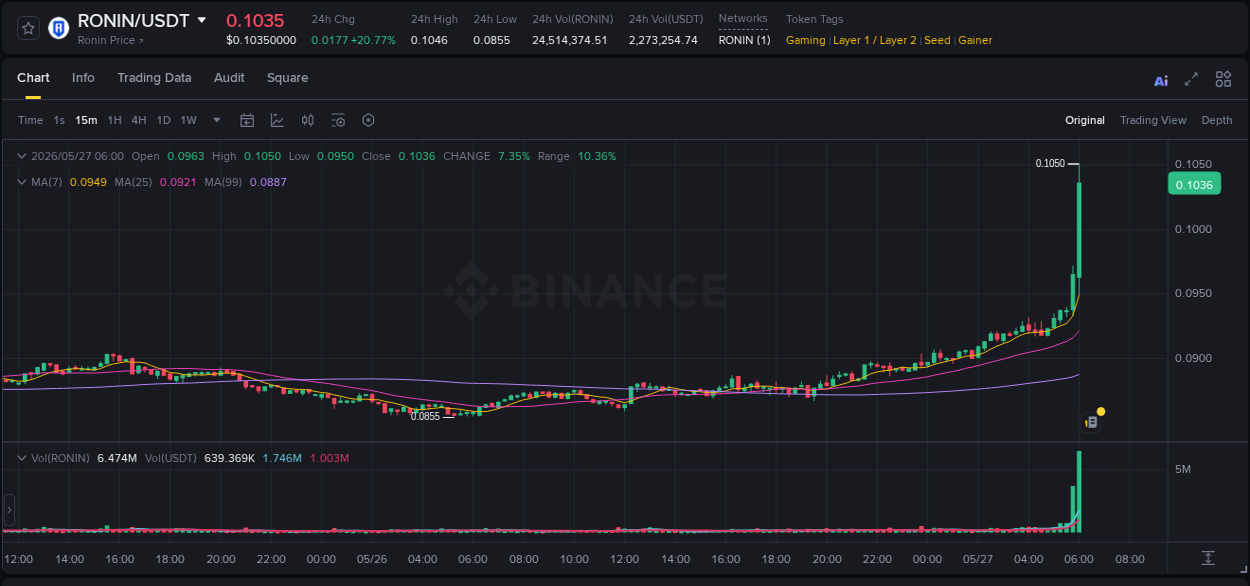
Task: Select the 1H chart interval
Action: coord(114,120)
